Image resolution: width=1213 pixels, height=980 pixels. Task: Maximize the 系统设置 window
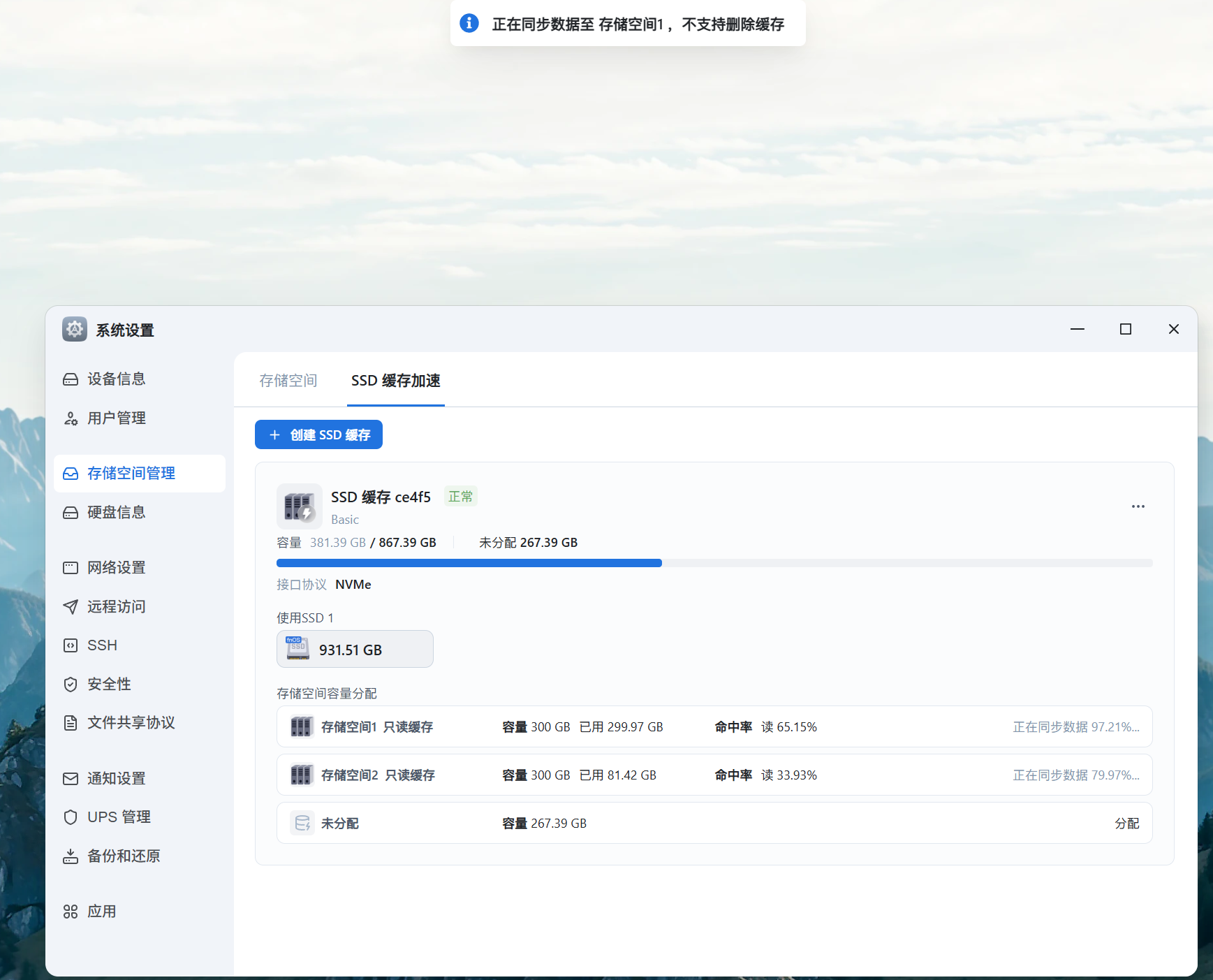[x=1126, y=329]
